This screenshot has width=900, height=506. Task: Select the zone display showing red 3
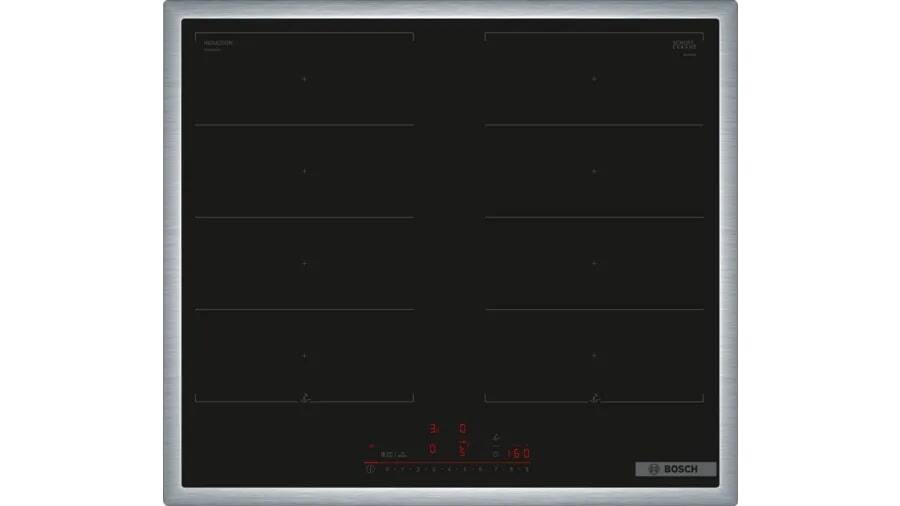pos(433,429)
